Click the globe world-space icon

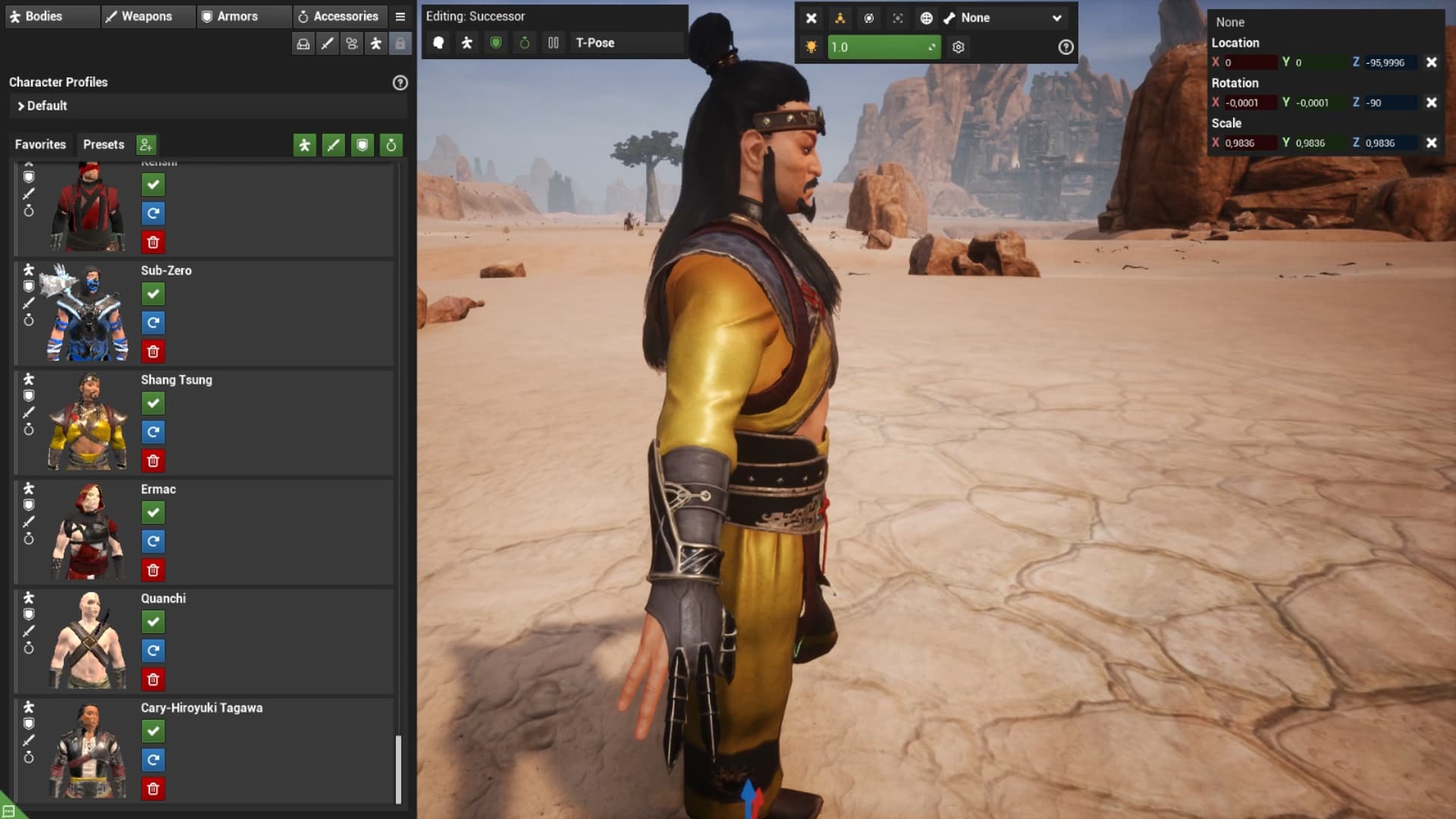pos(926,17)
